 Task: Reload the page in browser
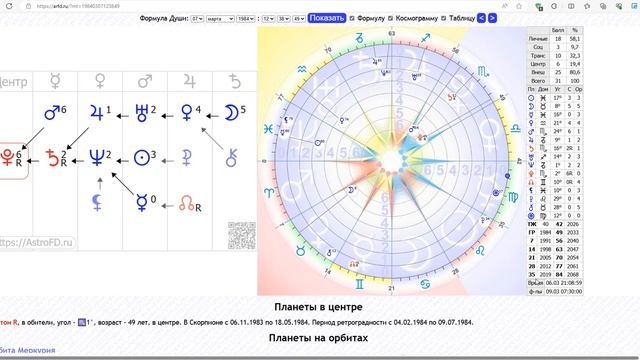[x=9, y=6]
